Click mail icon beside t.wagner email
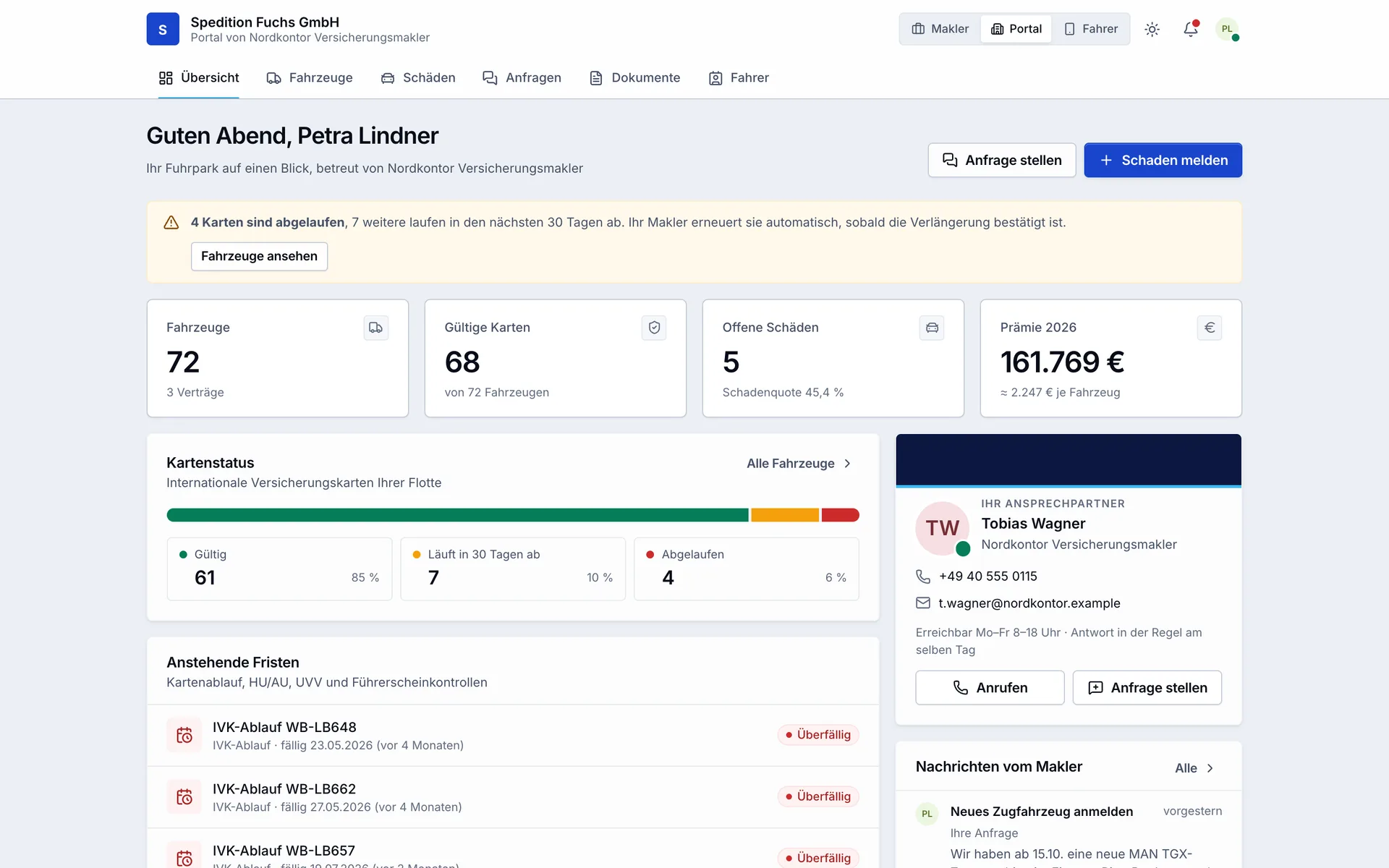The height and width of the screenshot is (868, 1389). 923,603
